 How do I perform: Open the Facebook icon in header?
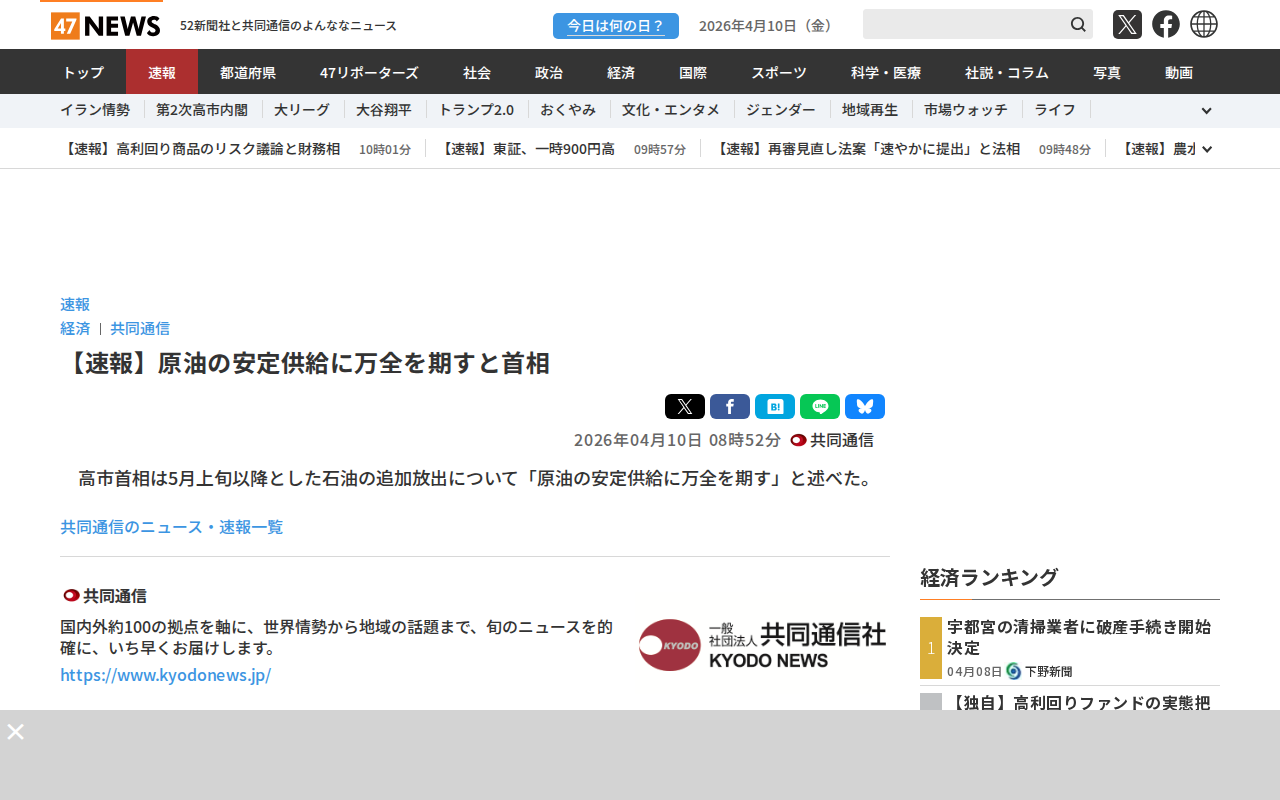click(1166, 24)
